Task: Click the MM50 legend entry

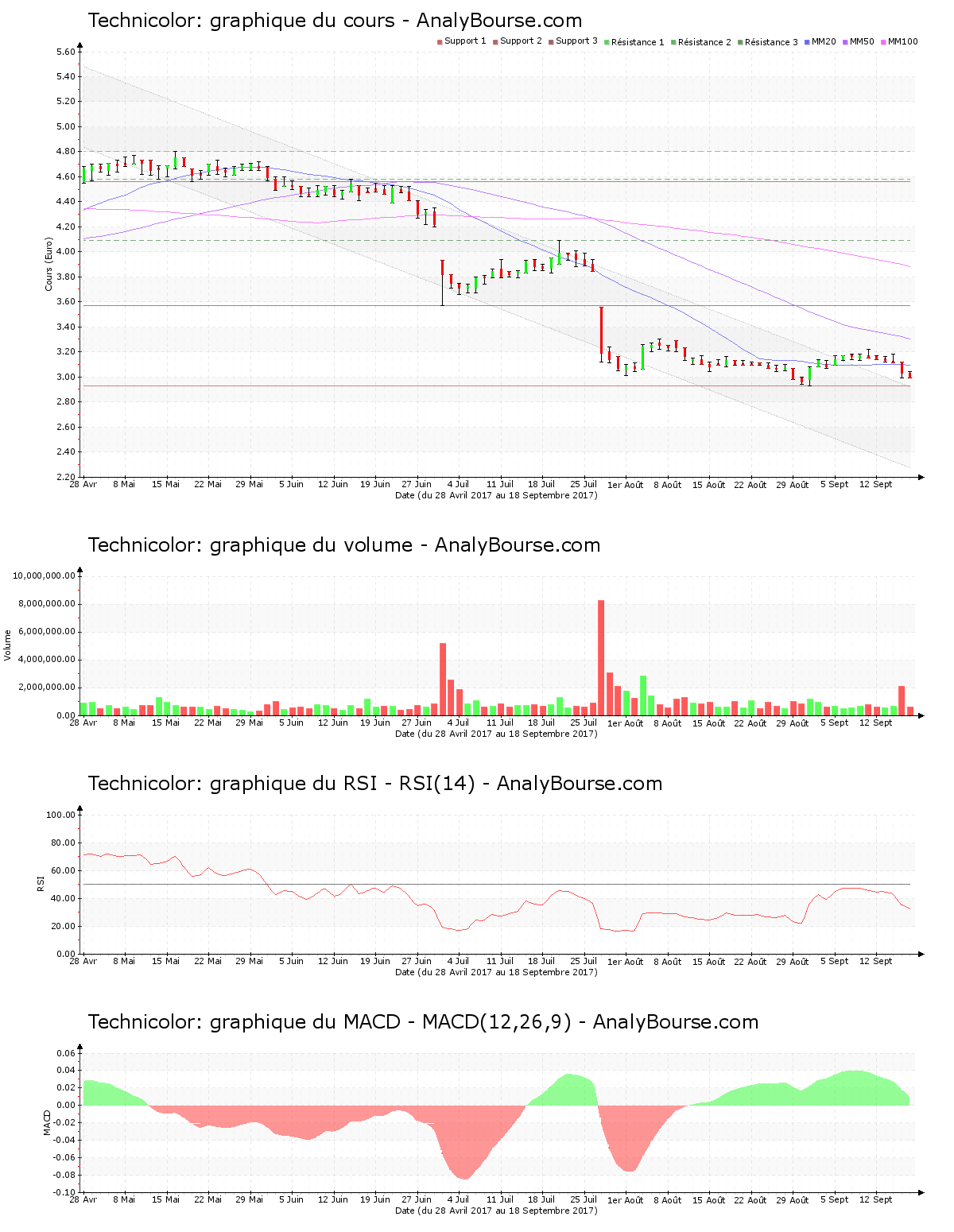Action: coord(859,41)
